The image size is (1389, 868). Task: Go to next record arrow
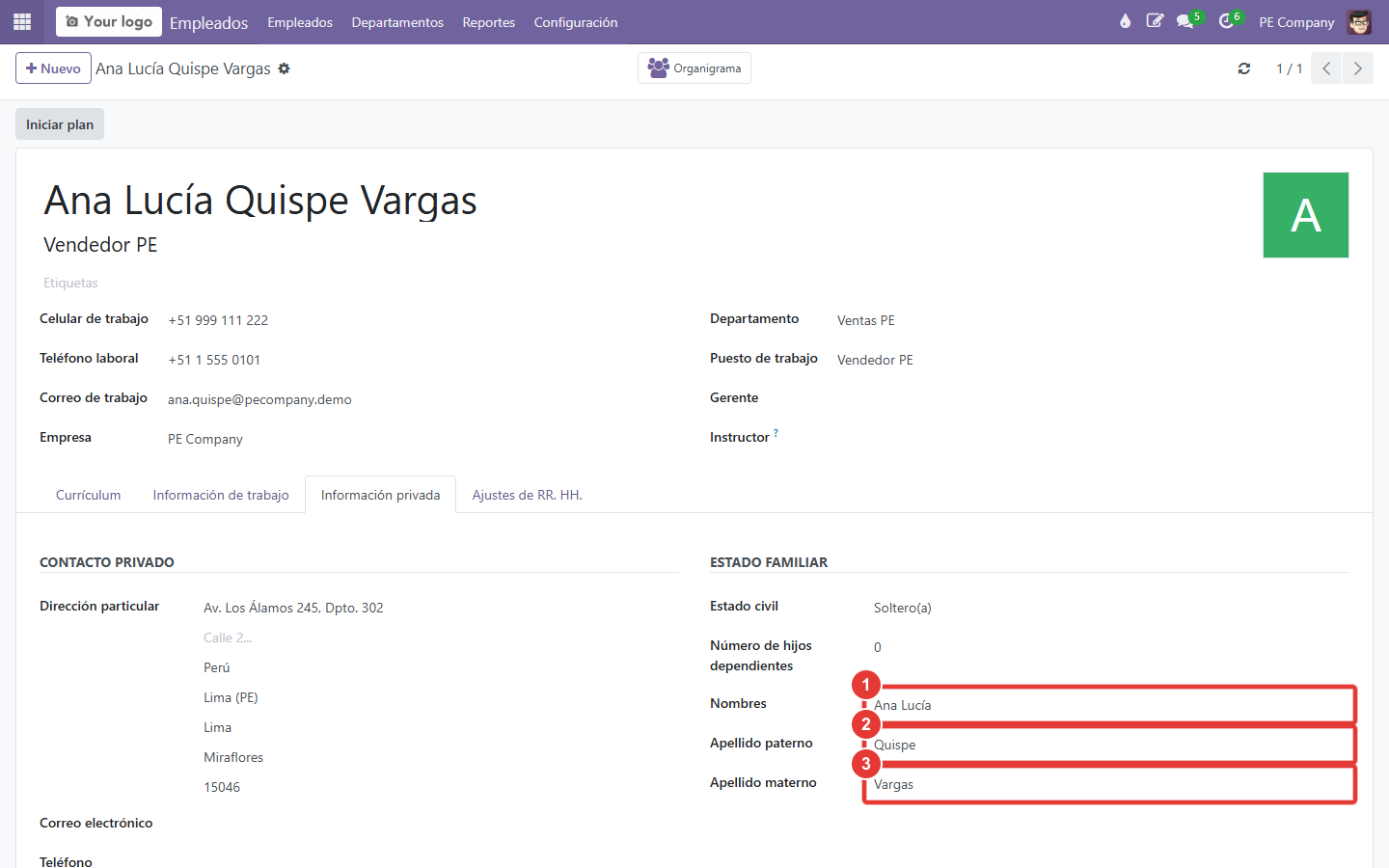(1358, 68)
